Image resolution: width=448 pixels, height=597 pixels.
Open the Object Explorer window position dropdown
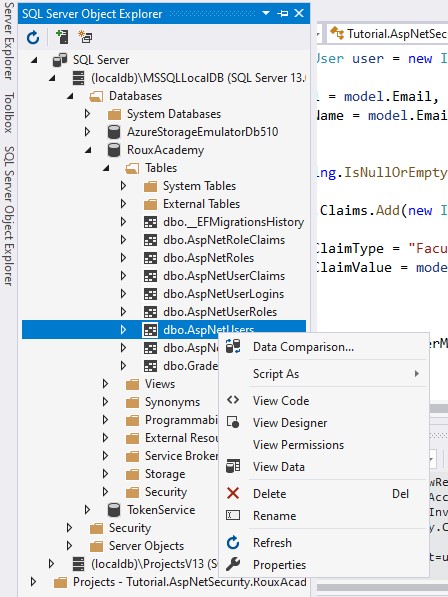click(266, 13)
